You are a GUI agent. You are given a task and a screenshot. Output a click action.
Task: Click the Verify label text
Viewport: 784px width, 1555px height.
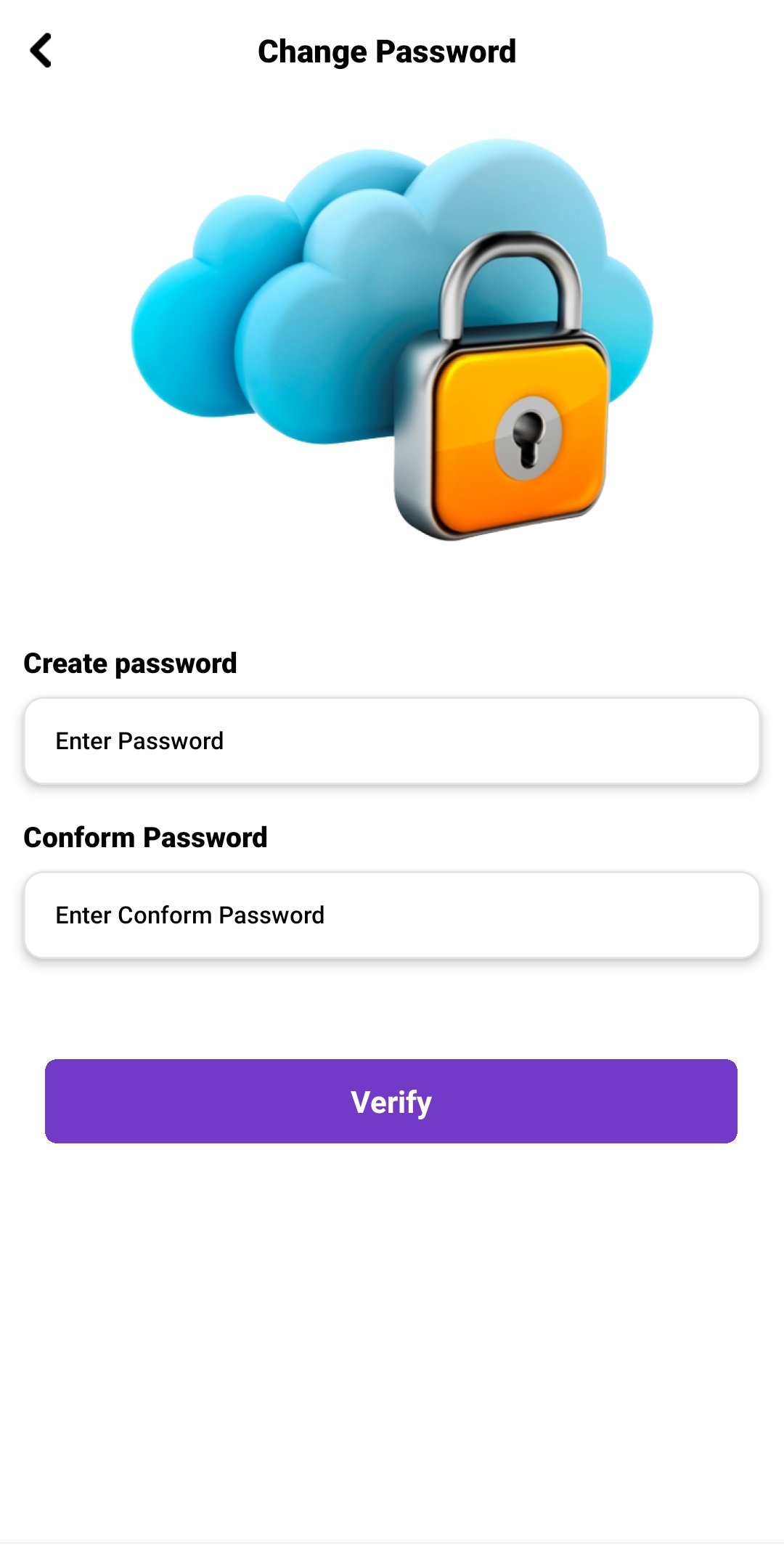point(391,1101)
